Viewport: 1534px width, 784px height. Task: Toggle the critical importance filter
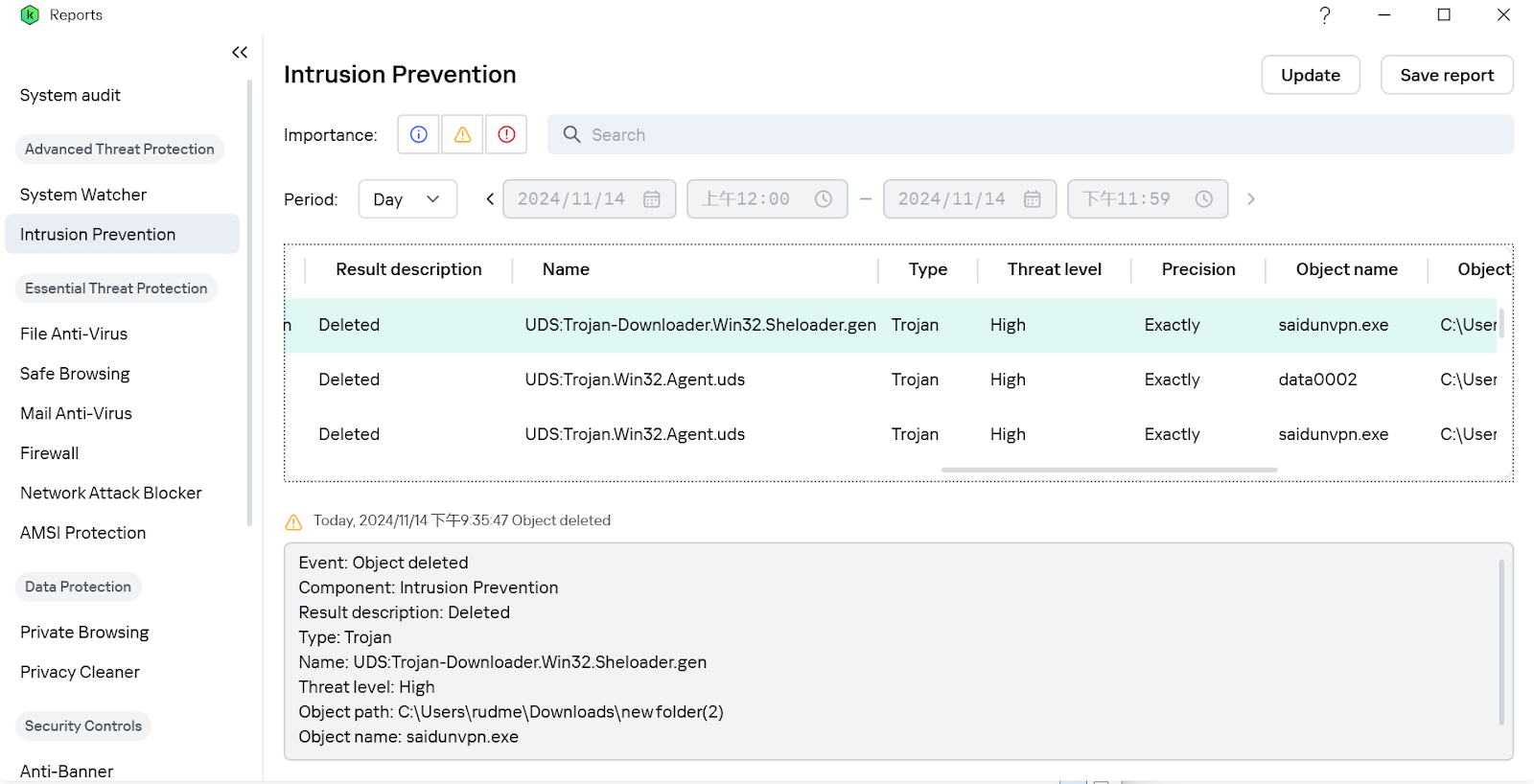point(507,135)
